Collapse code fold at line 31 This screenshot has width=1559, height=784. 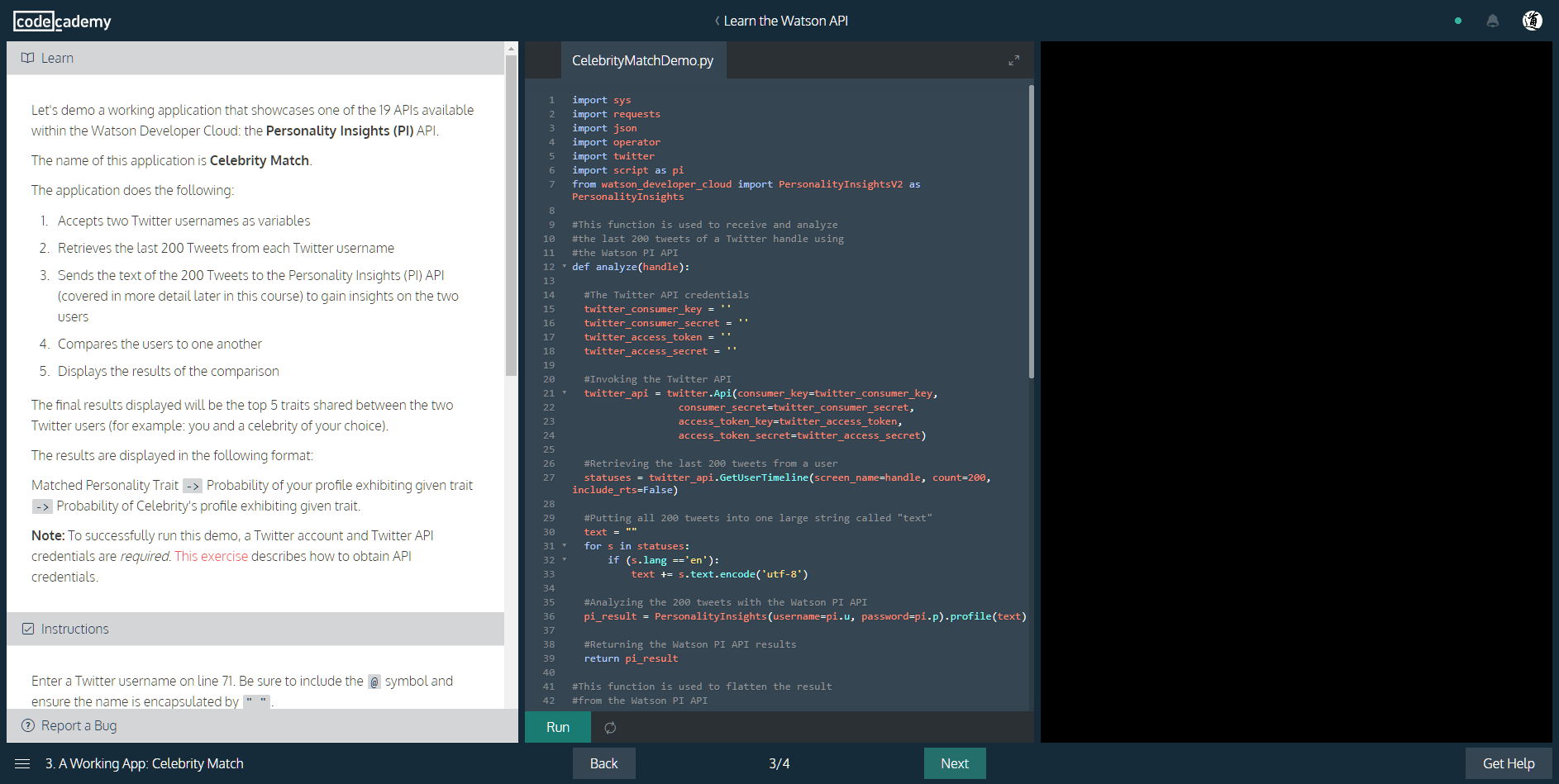pos(565,545)
